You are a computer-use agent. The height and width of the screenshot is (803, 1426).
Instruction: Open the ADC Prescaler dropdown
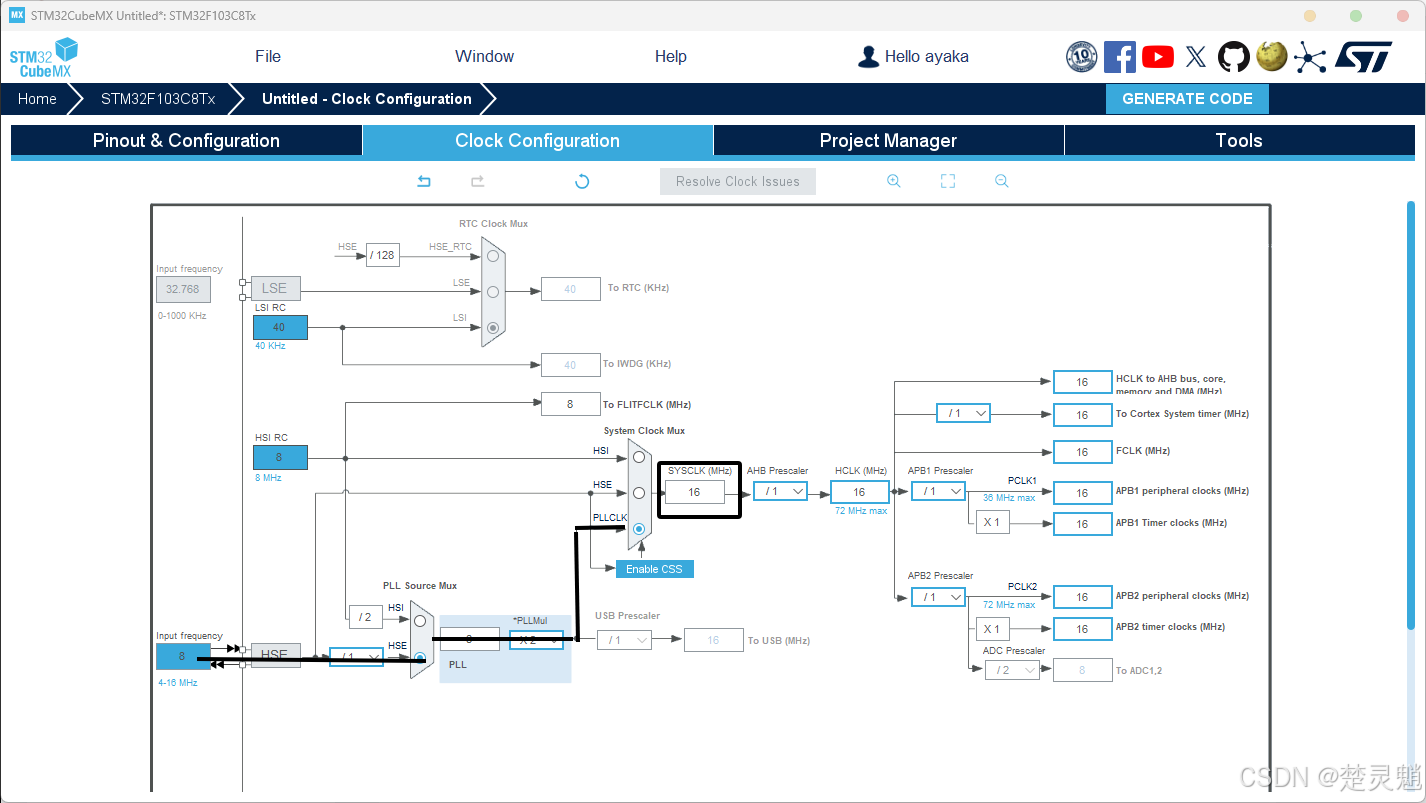[x=1012, y=670]
